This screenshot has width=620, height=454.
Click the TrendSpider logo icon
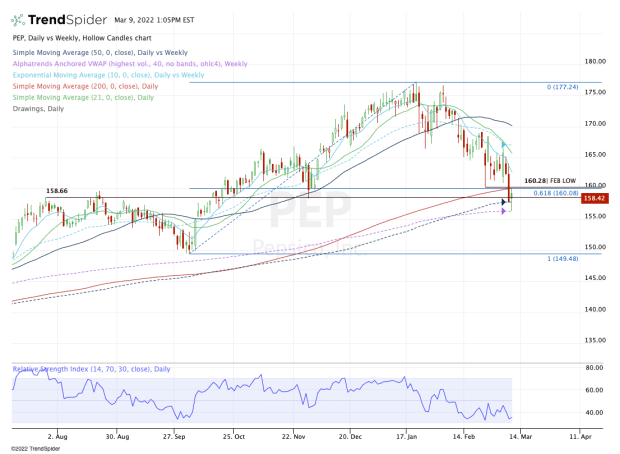point(18,20)
